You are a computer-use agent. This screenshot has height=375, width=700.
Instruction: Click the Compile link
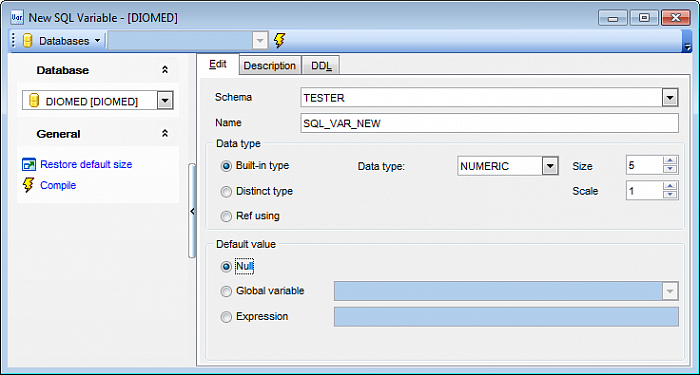(58, 185)
